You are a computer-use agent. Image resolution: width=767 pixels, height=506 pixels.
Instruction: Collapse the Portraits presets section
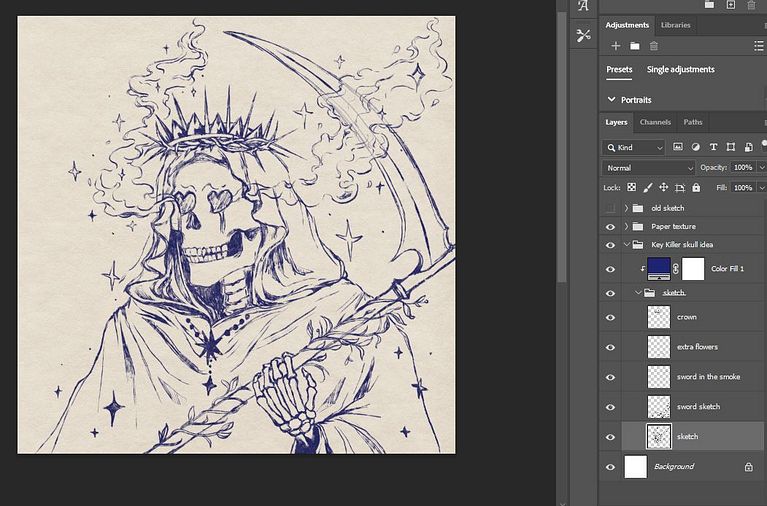coord(612,100)
